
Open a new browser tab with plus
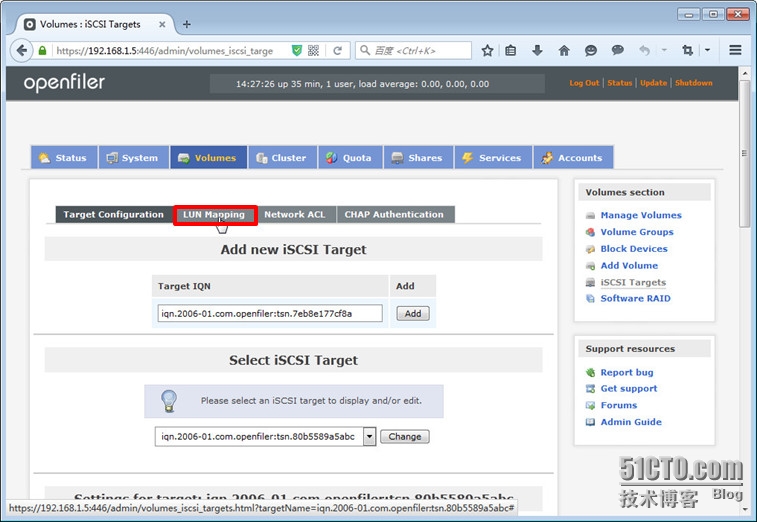(x=187, y=24)
